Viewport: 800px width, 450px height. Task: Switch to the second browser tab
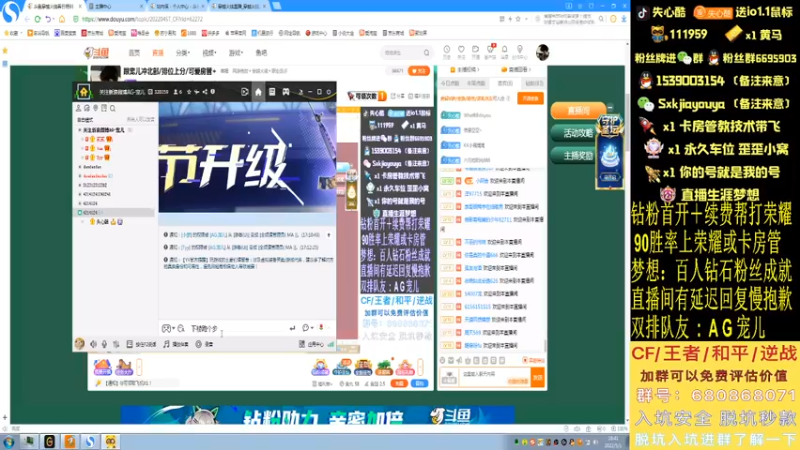pos(115,7)
